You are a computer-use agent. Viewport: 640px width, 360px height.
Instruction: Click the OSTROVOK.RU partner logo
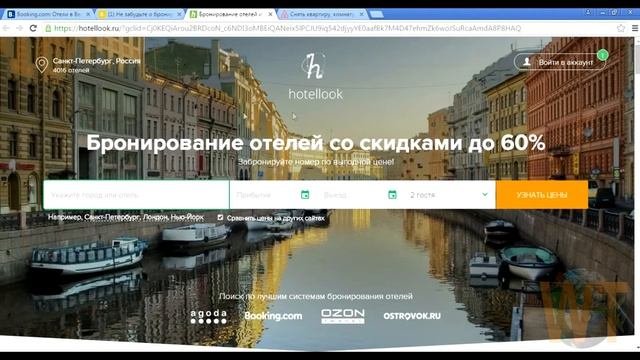pos(412,316)
